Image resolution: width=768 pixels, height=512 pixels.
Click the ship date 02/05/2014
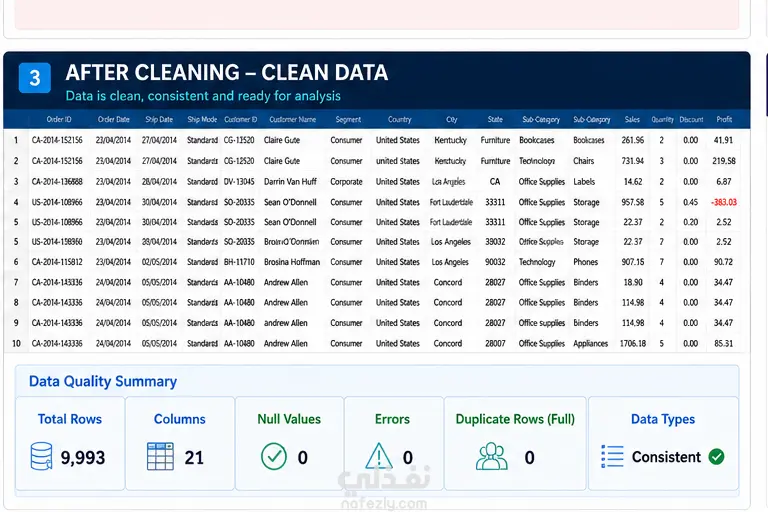(159, 262)
